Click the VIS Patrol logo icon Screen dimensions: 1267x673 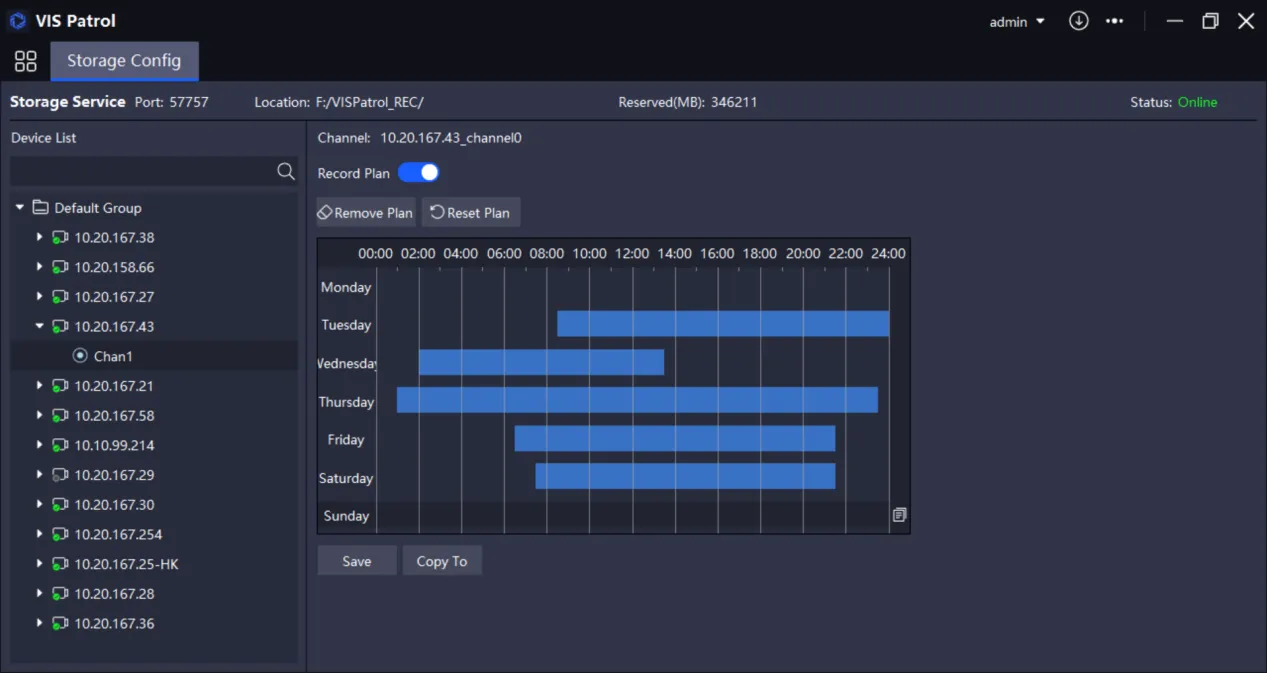[18, 21]
